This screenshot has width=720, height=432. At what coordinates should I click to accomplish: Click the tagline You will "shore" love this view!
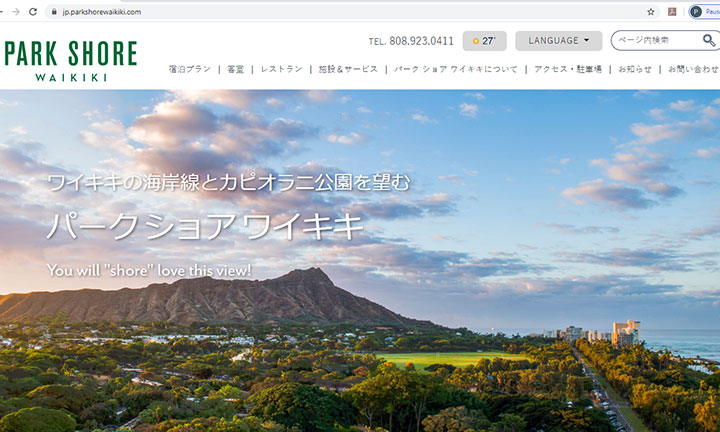tap(149, 270)
